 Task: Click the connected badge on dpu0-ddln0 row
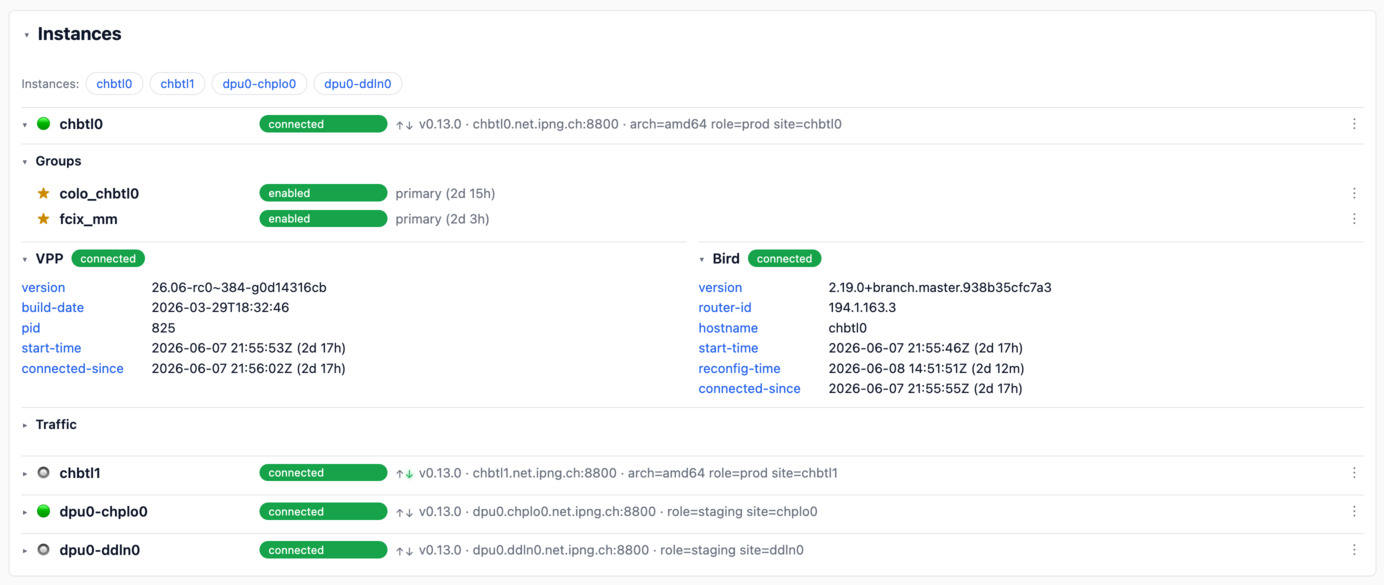point(323,550)
